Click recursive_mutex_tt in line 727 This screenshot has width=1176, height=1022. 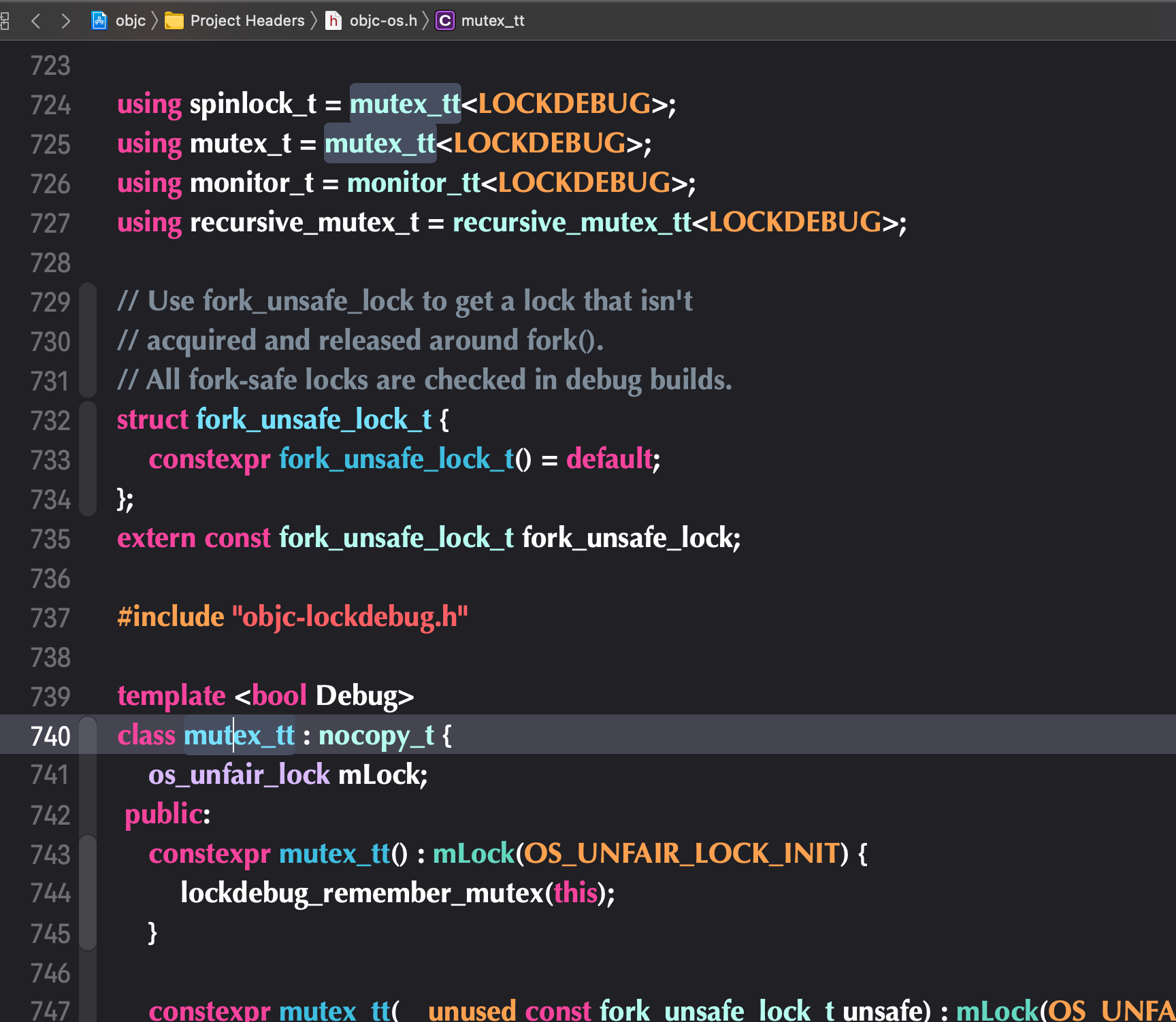(x=572, y=222)
